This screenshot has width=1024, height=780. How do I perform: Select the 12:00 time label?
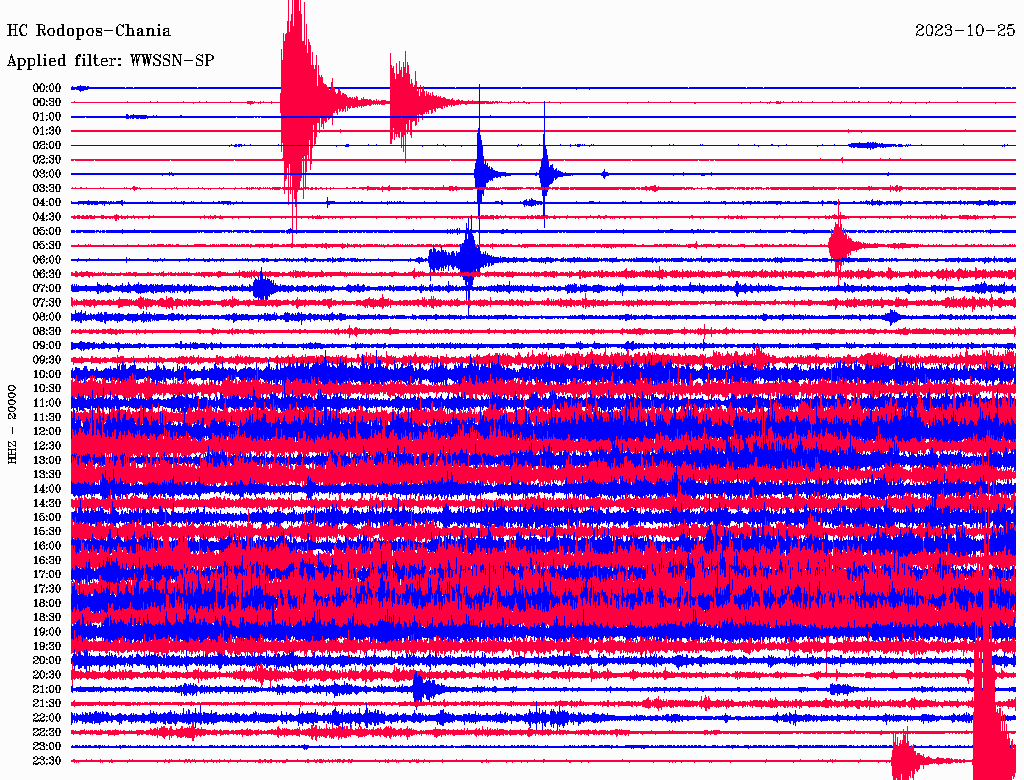(x=47, y=431)
